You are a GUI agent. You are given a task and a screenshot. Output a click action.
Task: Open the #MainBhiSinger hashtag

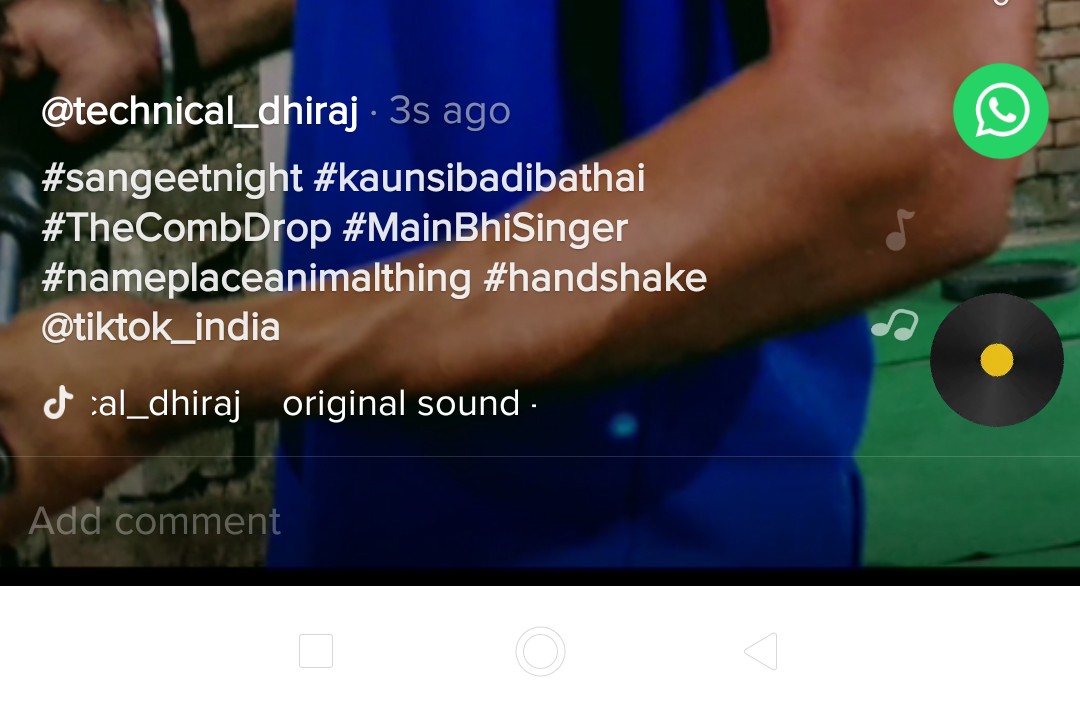pos(486,228)
